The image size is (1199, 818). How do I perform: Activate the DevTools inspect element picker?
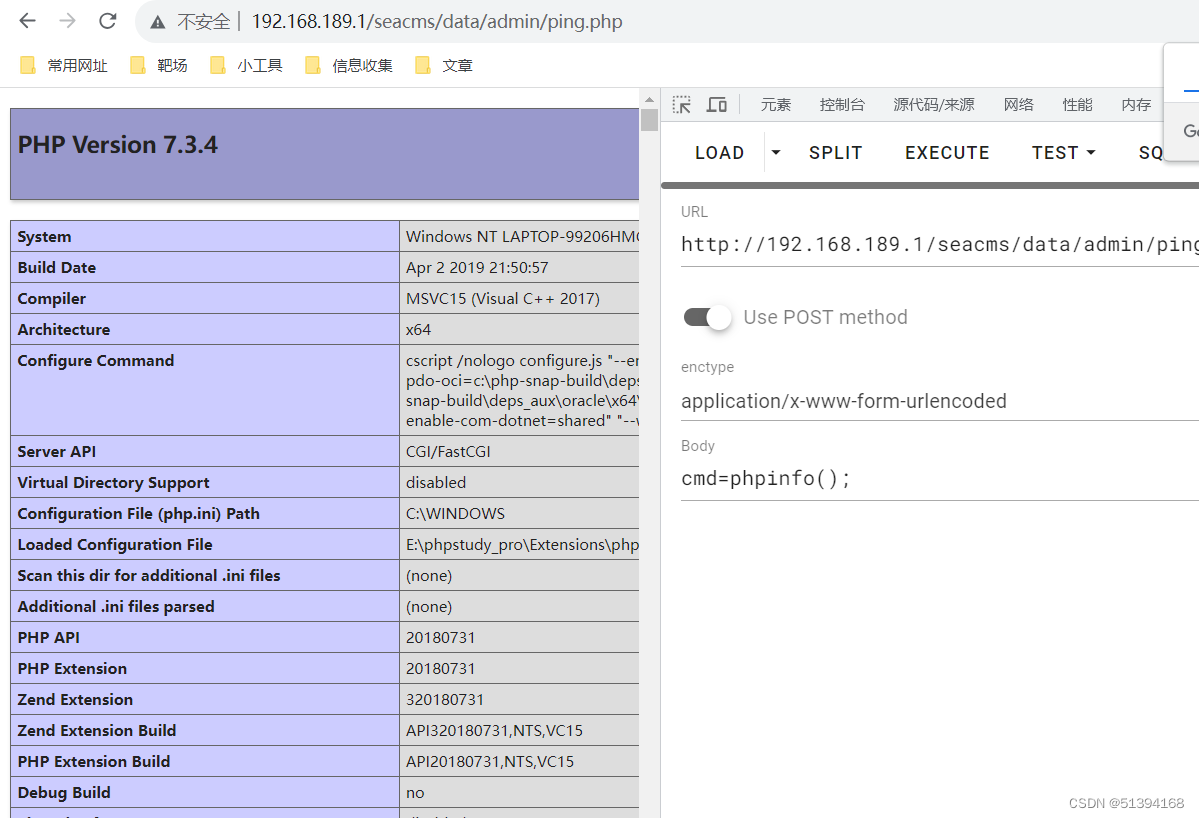coord(681,105)
